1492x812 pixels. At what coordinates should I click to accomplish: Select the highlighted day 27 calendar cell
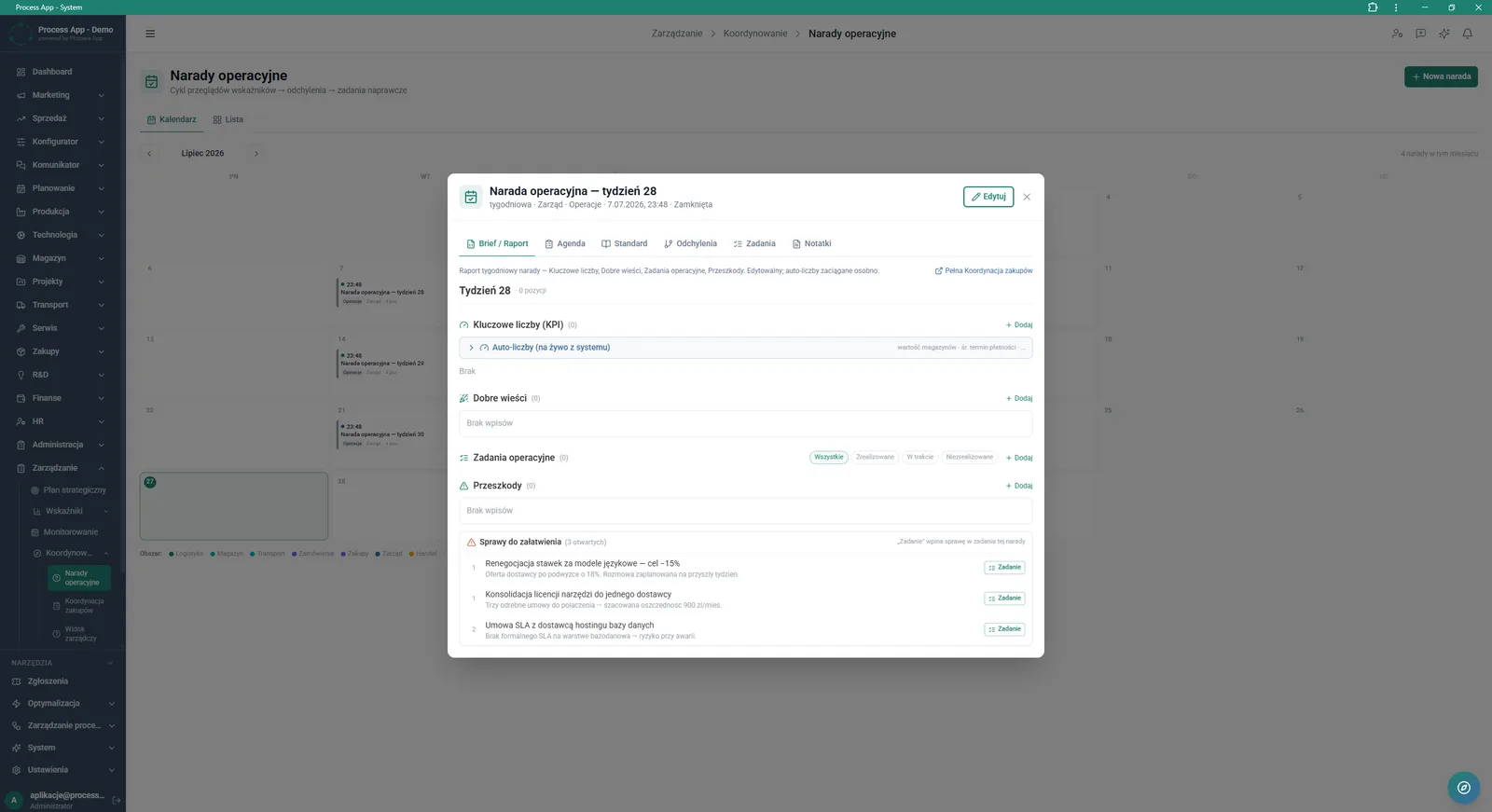[x=234, y=506]
